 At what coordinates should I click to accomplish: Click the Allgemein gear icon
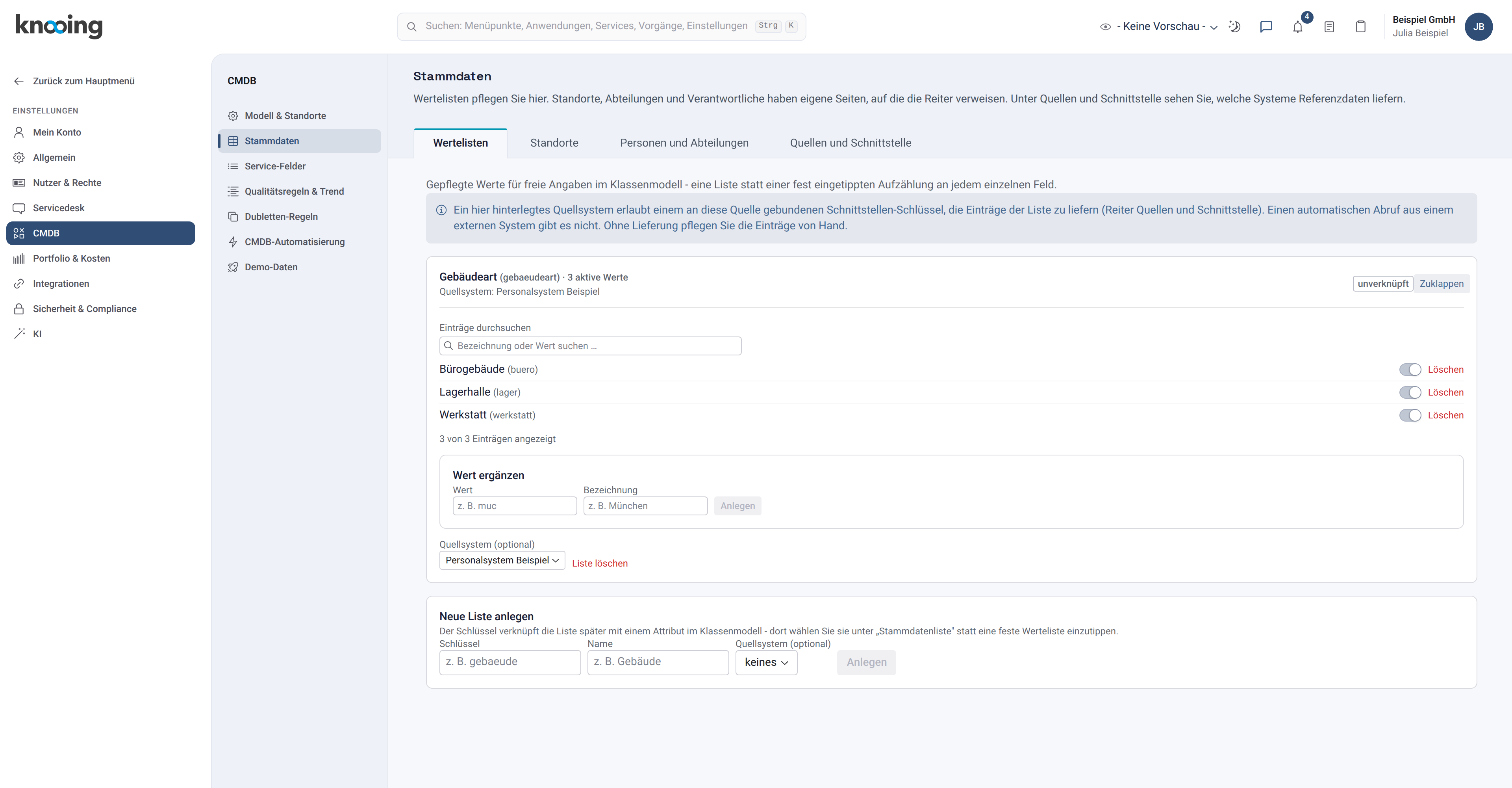click(x=19, y=157)
